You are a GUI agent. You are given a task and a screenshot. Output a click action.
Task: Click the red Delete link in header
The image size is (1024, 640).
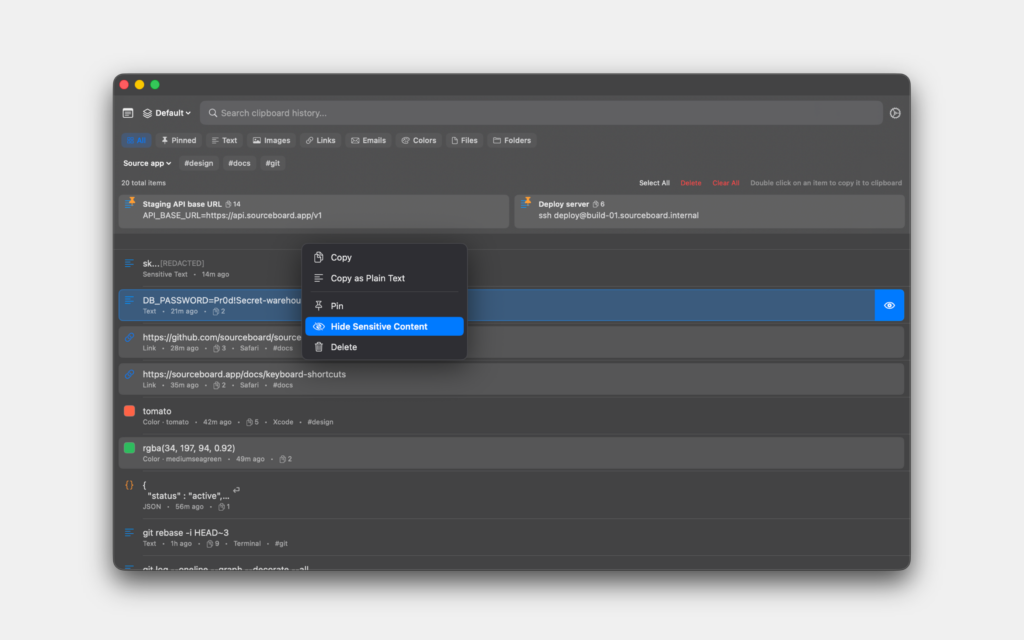[691, 183]
